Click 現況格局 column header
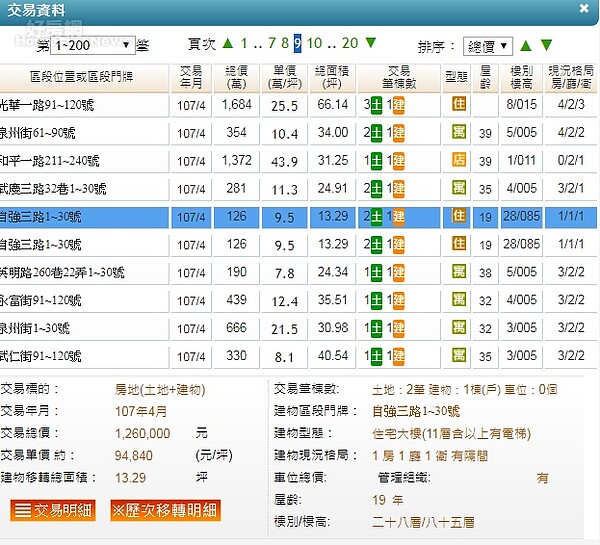This screenshot has height=545, width=600. (x=571, y=77)
